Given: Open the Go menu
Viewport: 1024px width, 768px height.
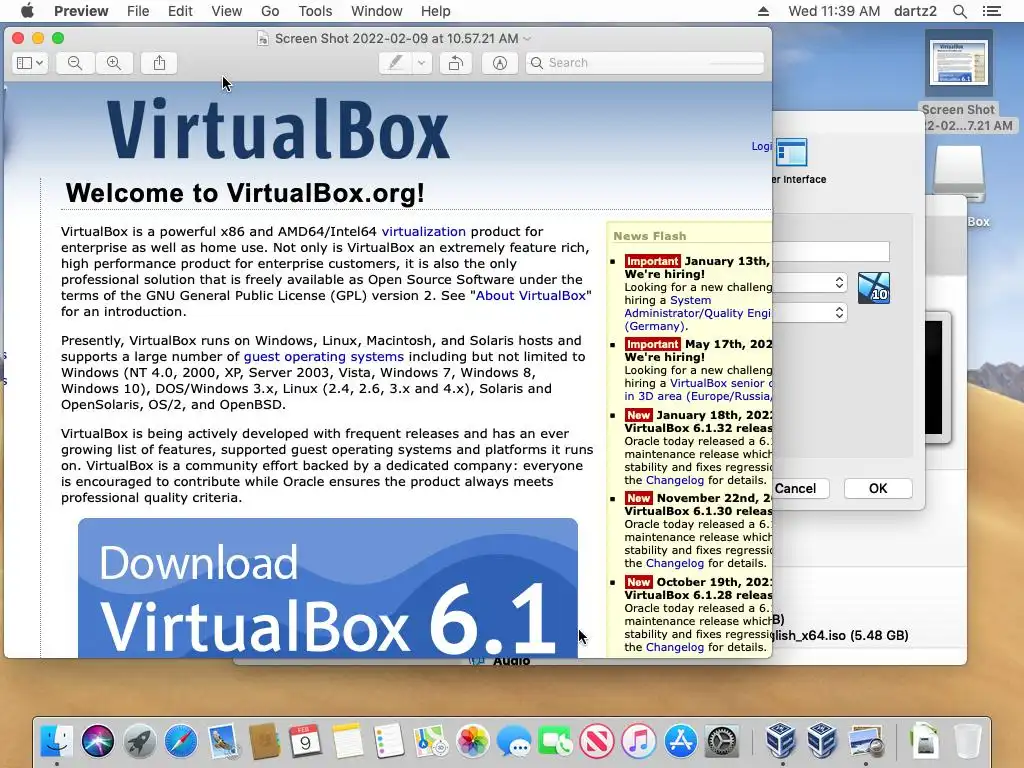Looking at the screenshot, I should coord(270,11).
